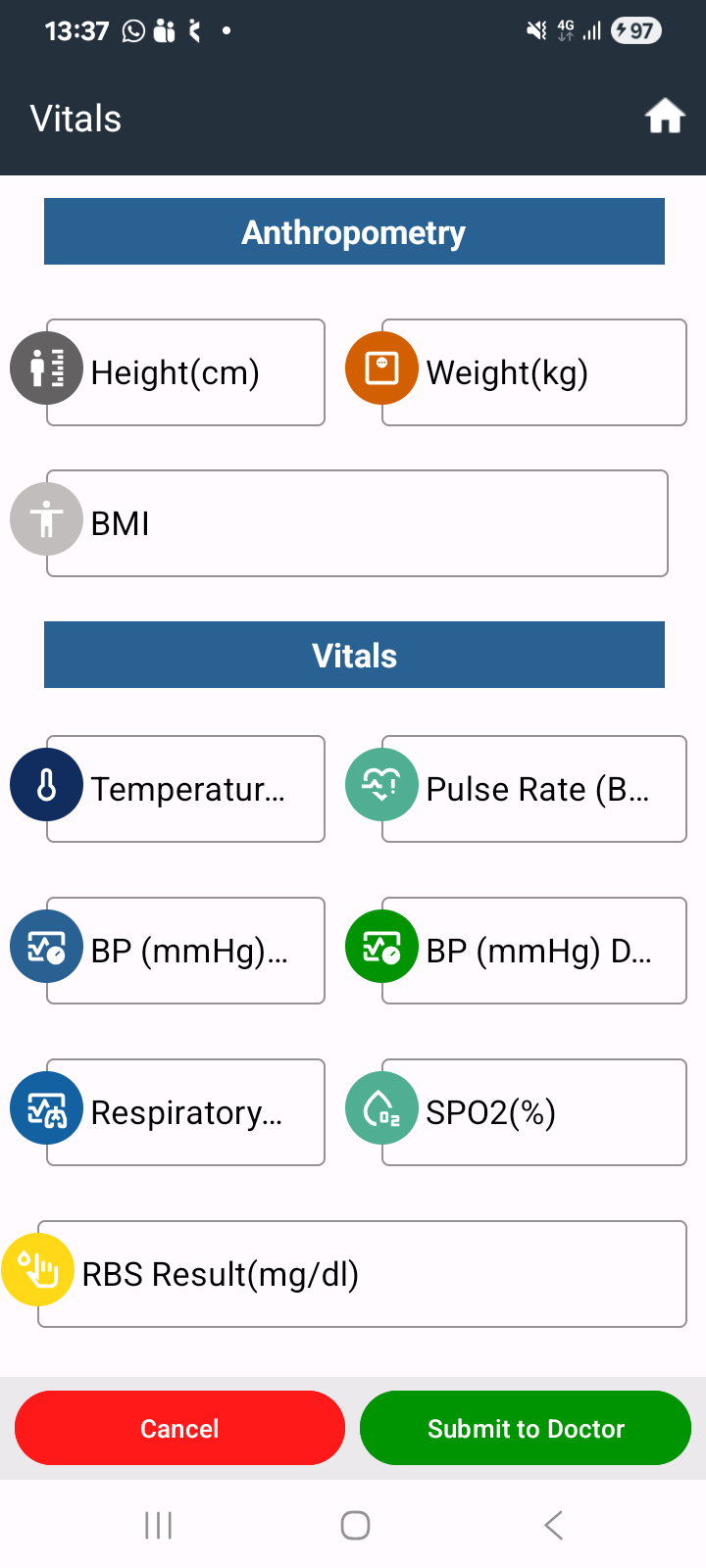Click the green BP diastolic icon

click(x=381, y=947)
